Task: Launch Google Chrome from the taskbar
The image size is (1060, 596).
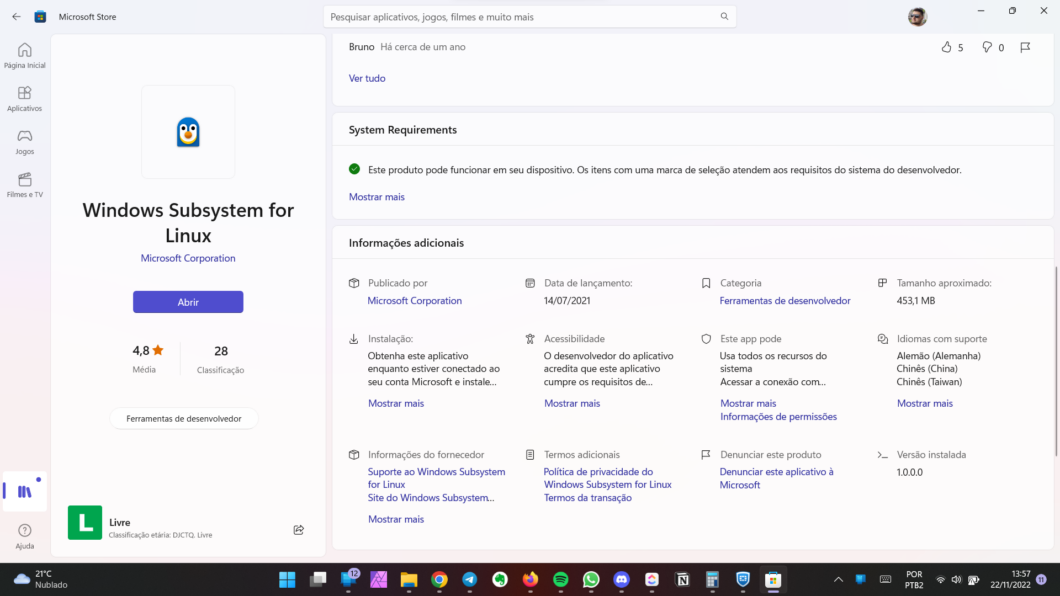Action: (439, 580)
